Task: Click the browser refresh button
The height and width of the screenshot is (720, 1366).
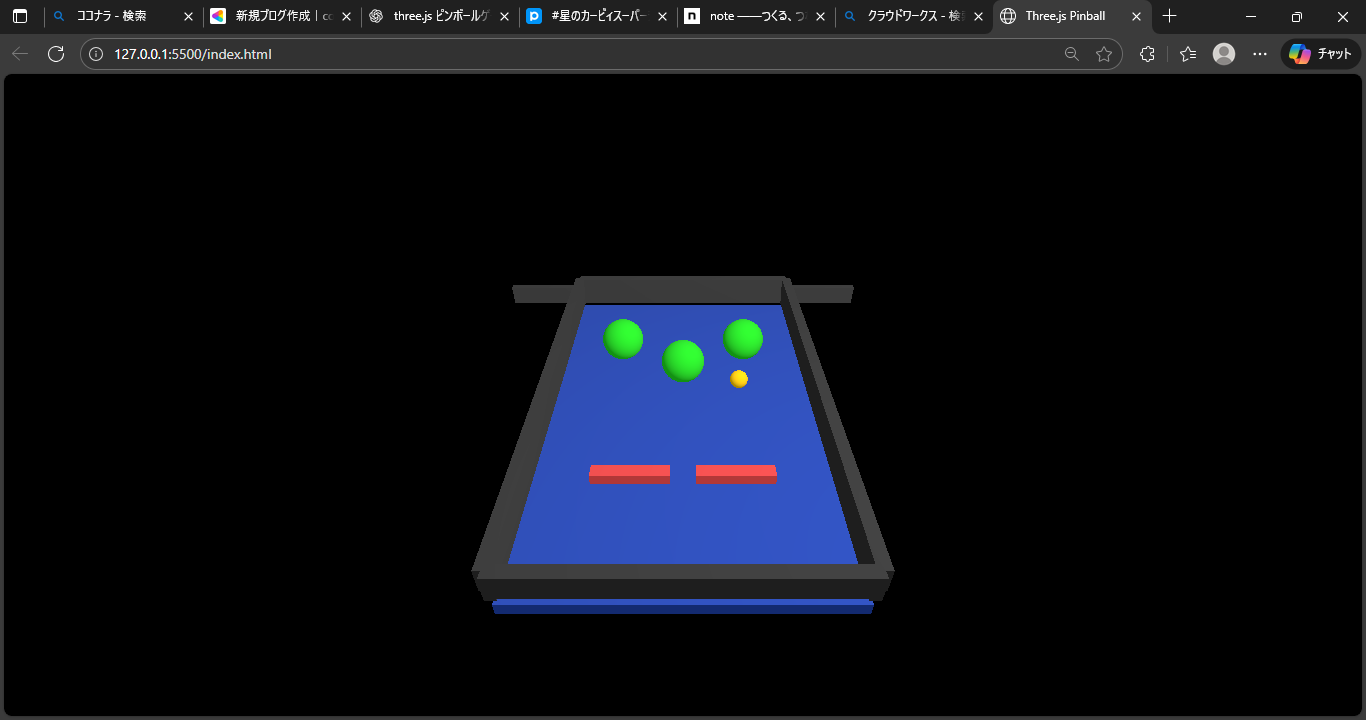Action: coord(56,54)
